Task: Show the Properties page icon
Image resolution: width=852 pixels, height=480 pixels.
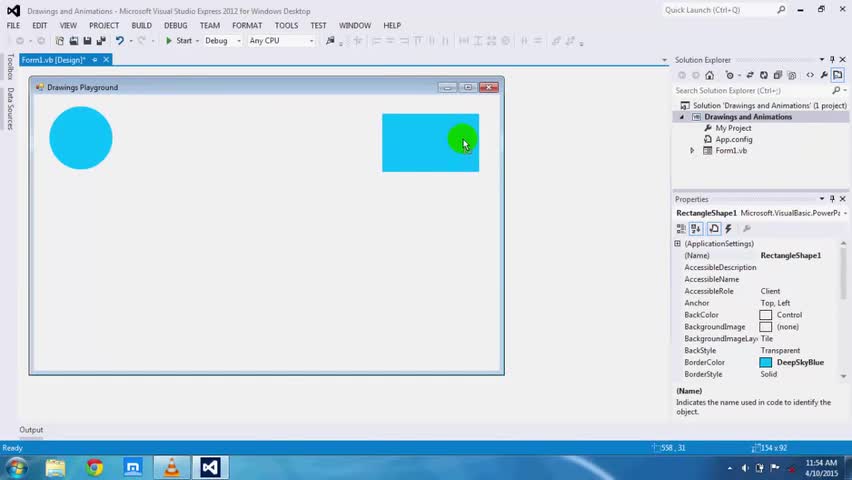Action: pyautogui.click(x=714, y=229)
